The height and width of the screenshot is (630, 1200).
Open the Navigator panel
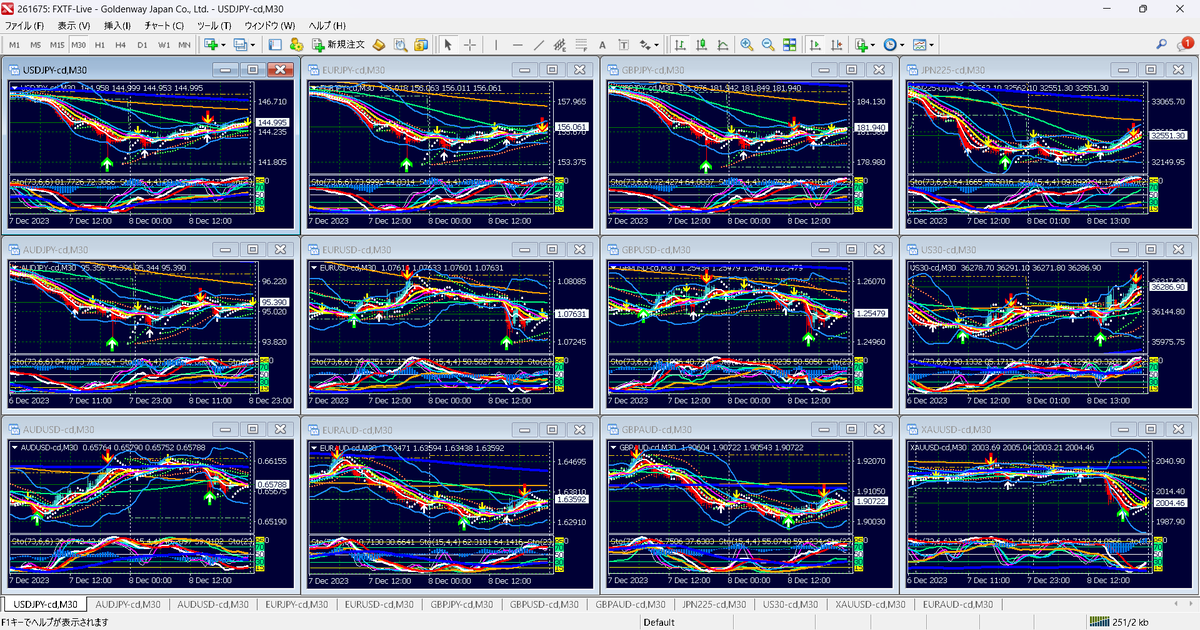pos(298,44)
